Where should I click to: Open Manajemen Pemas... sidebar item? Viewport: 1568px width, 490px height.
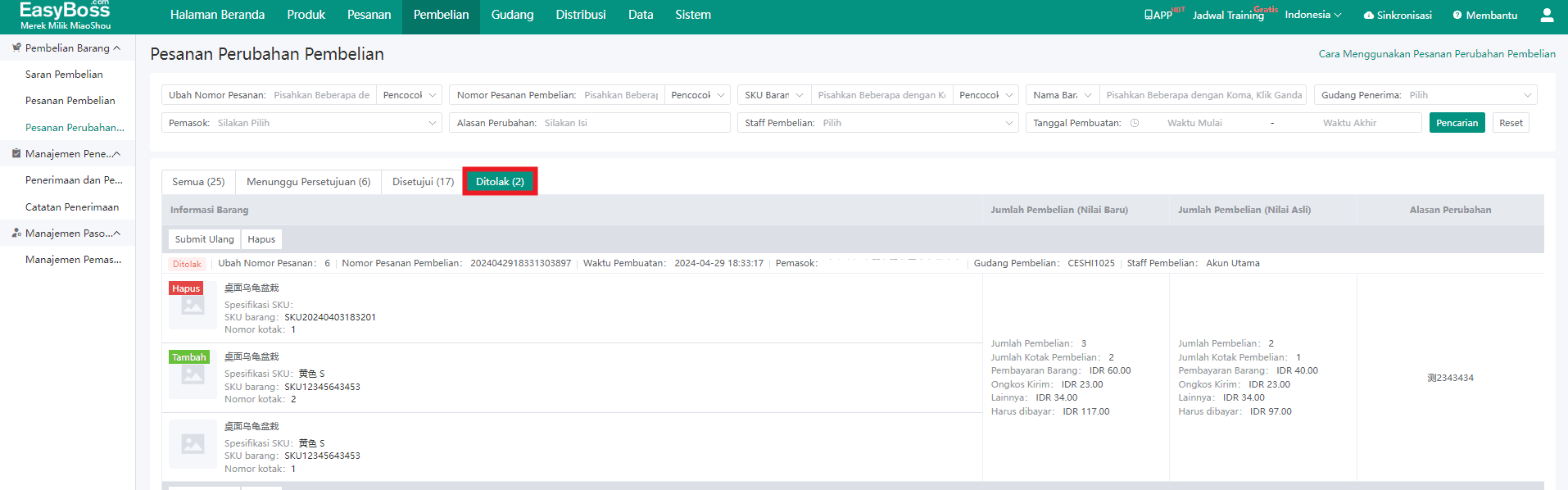point(73,260)
